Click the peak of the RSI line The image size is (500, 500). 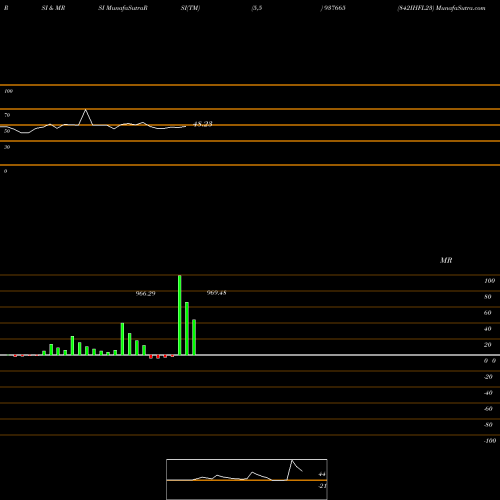point(86,110)
